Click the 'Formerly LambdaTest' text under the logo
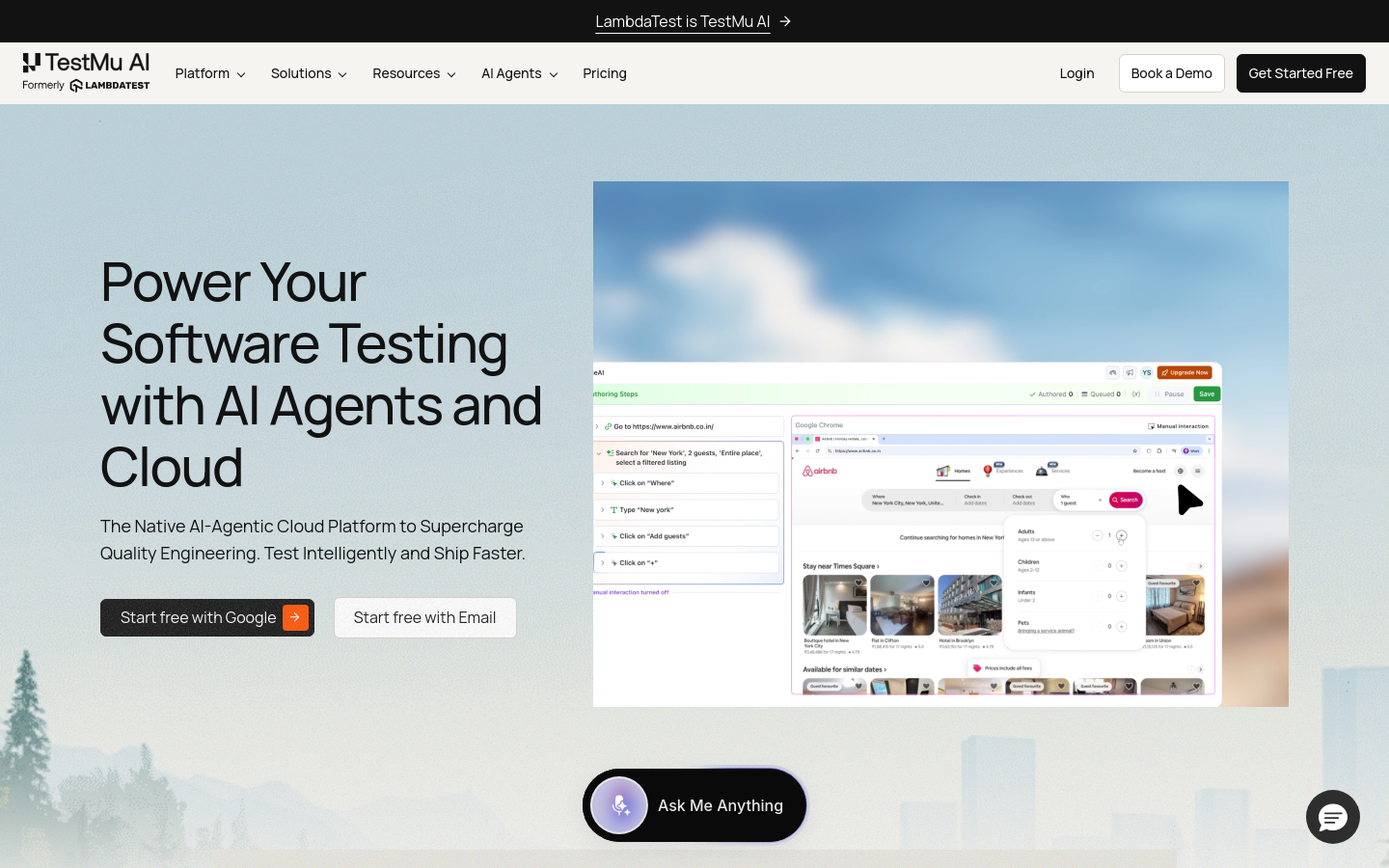 point(86,85)
